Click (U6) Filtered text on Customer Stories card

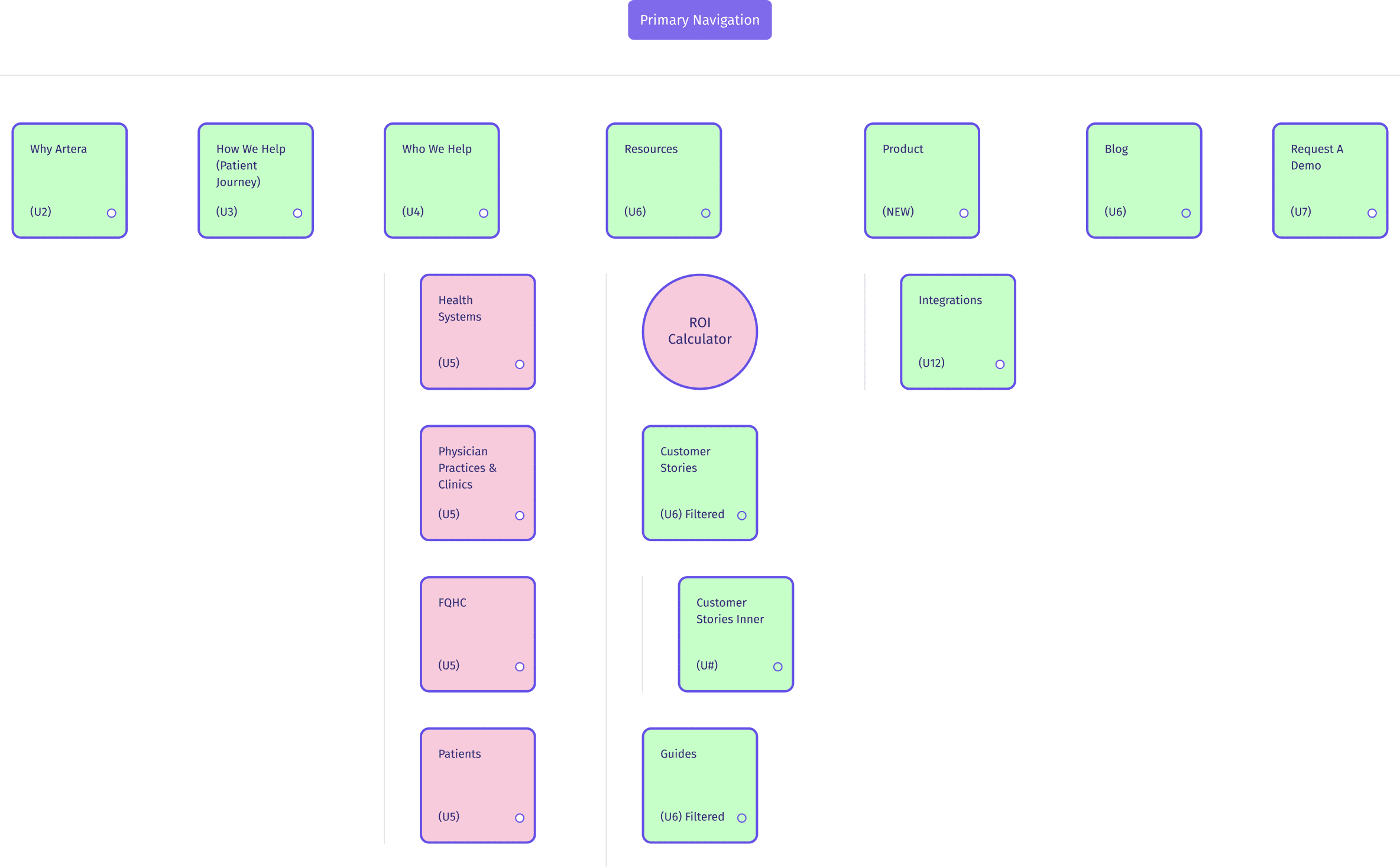coord(692,515)
